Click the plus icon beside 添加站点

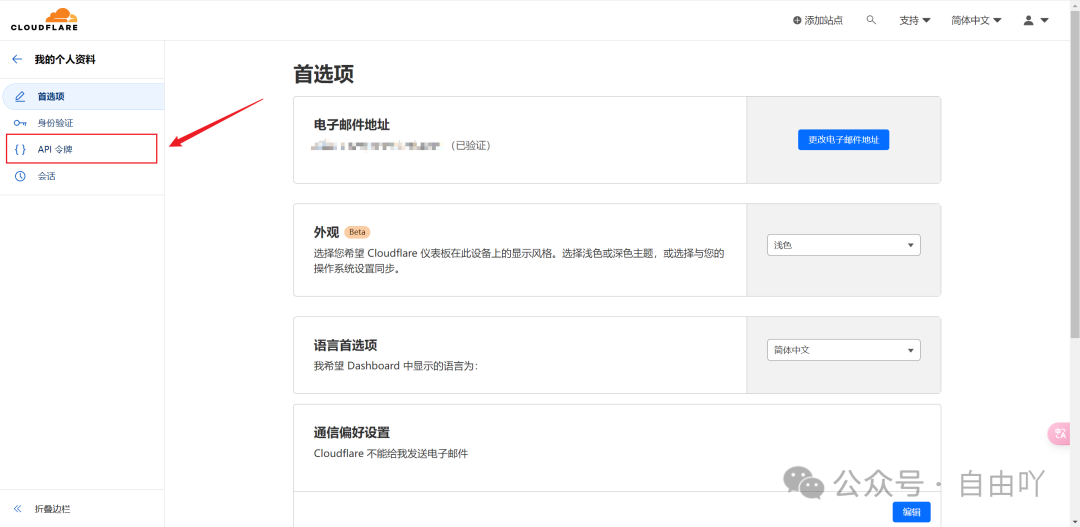click(x=798, y=21)
